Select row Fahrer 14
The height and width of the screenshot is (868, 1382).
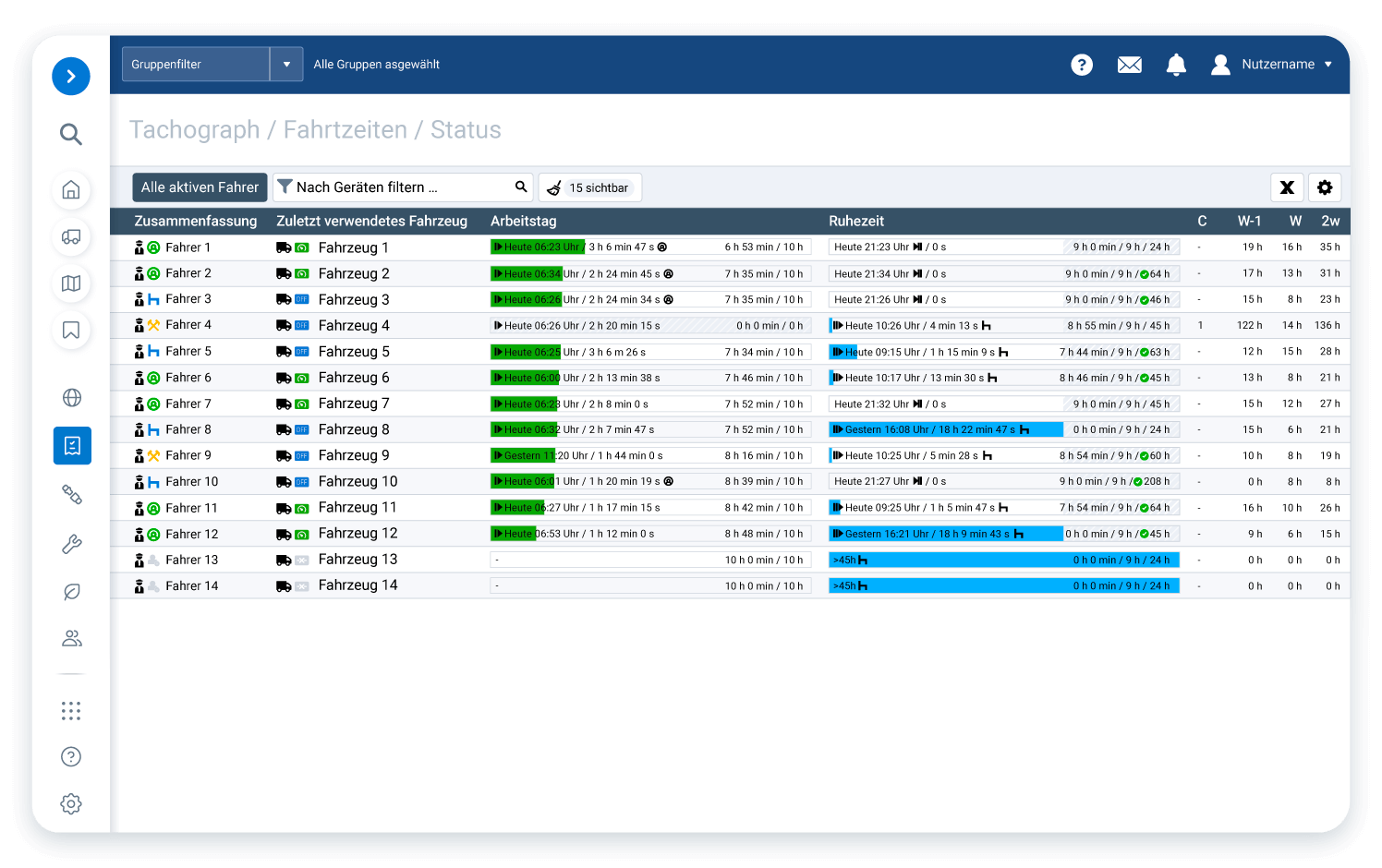730,585
